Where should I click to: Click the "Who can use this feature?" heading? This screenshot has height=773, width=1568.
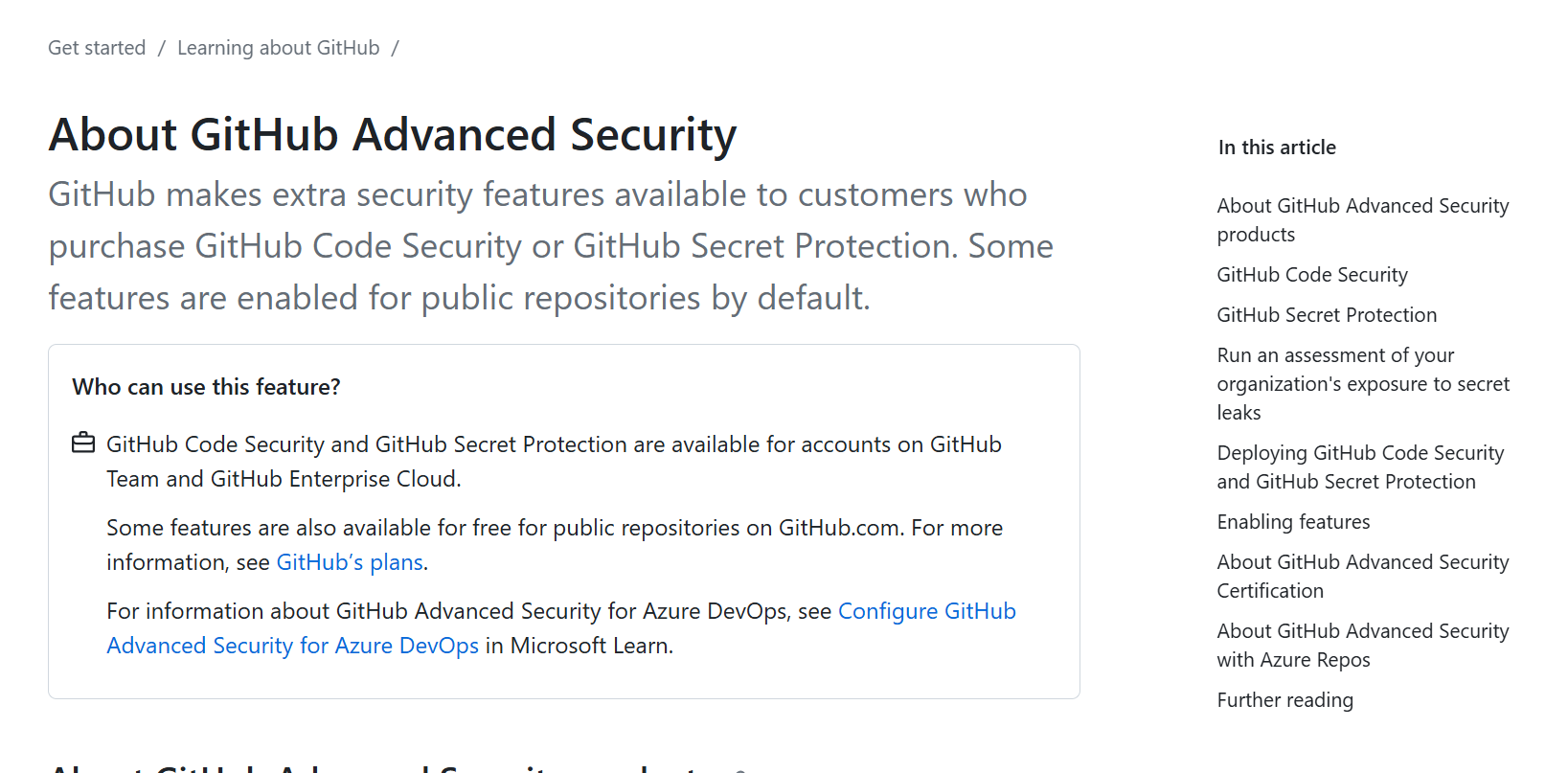[x=206, y=386]
